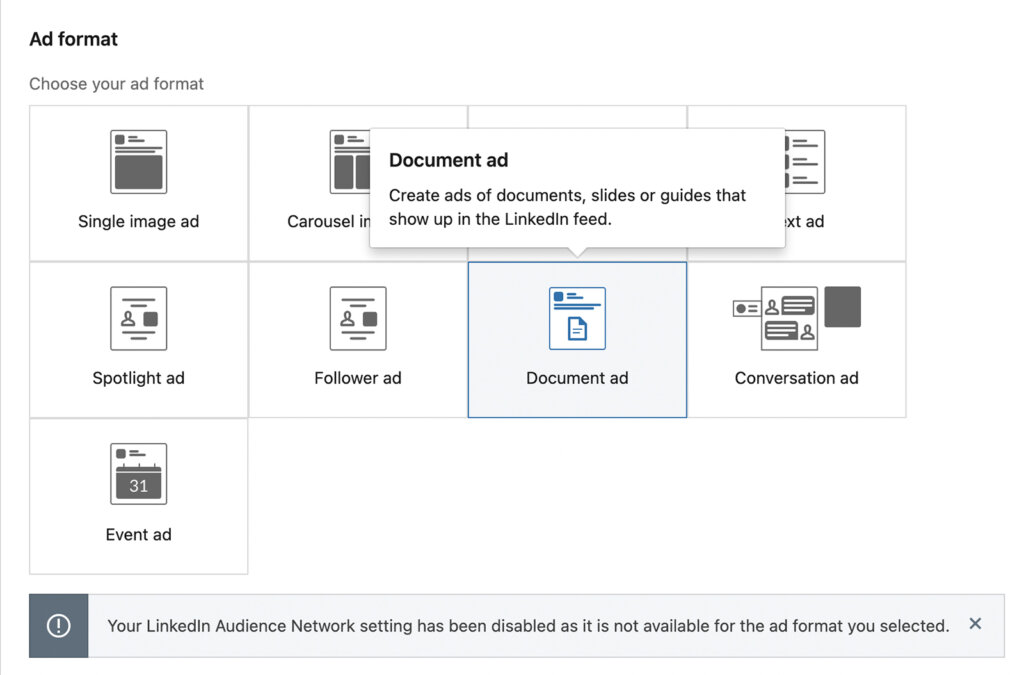Click the gray square in the Conversation ad graphic
This screenshot has height=675, width=1024.
point(842,306)
